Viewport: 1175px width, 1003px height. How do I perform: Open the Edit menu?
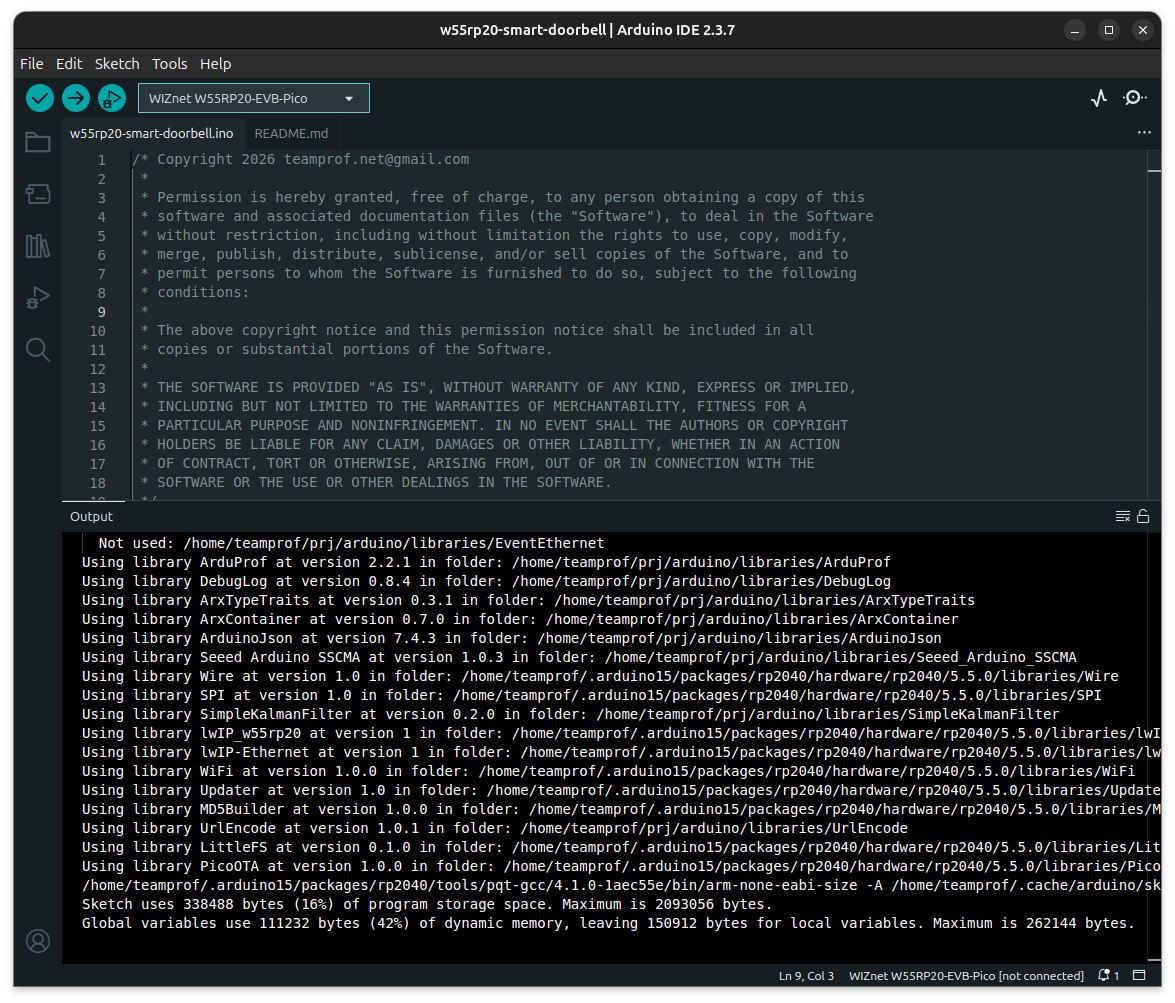coord(69,64)
